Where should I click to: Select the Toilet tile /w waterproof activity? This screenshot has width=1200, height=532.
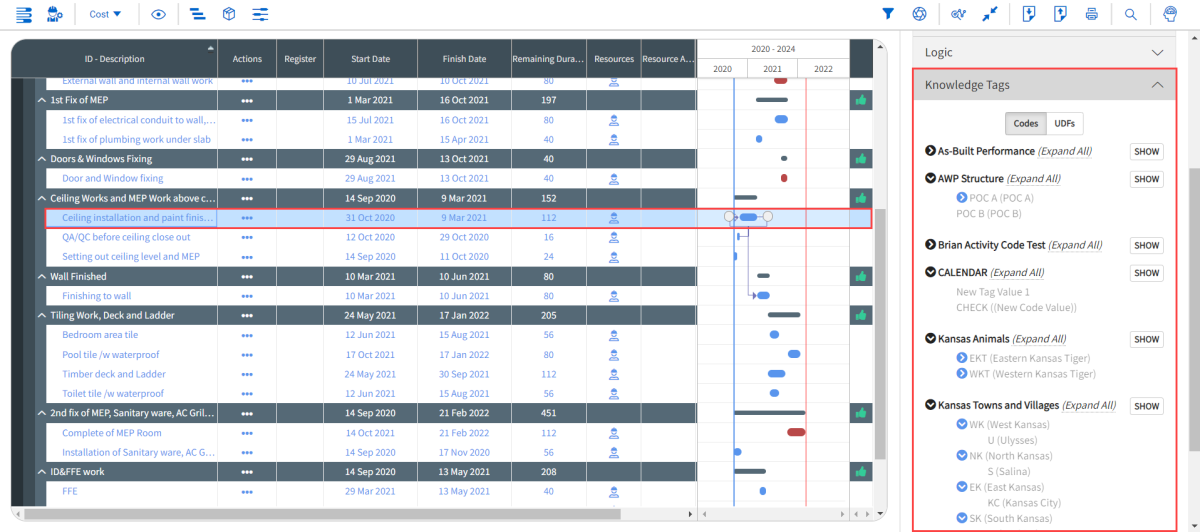(x=113, y=394)
